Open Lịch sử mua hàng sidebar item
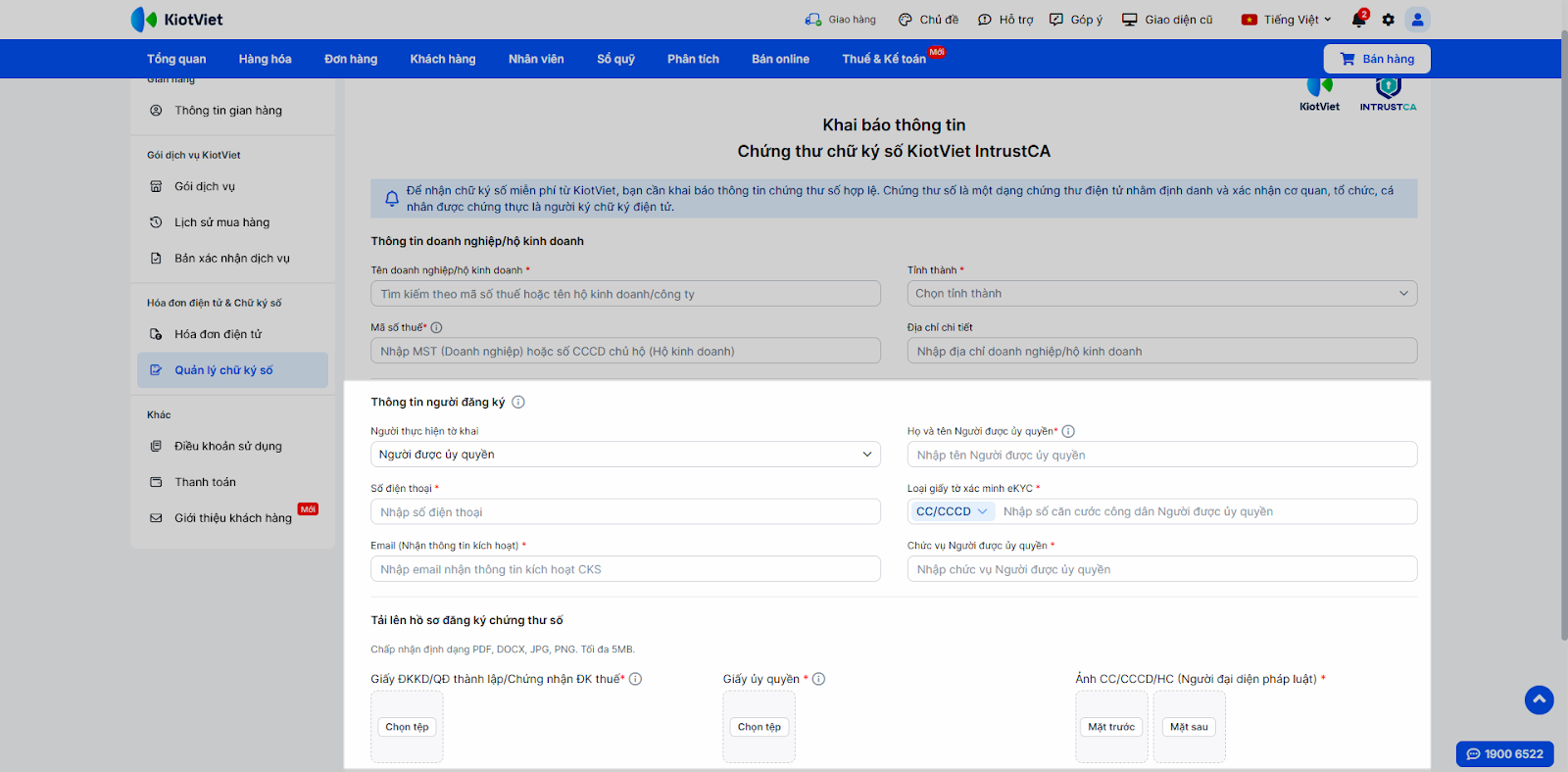The image size is (1568, 772). (x=232, y=222)
